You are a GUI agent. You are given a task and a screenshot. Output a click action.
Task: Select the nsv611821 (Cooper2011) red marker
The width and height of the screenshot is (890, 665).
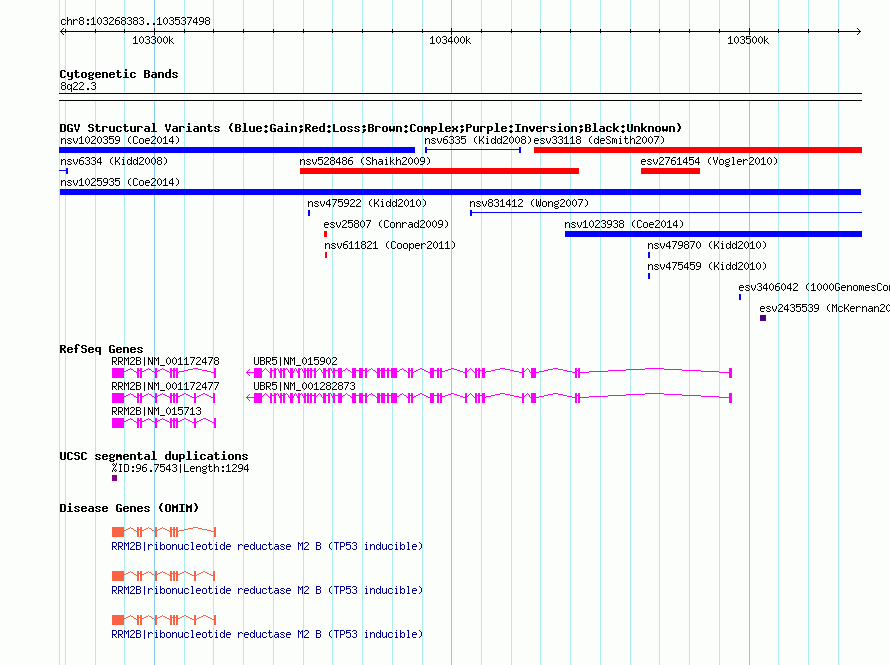[326, 255]
